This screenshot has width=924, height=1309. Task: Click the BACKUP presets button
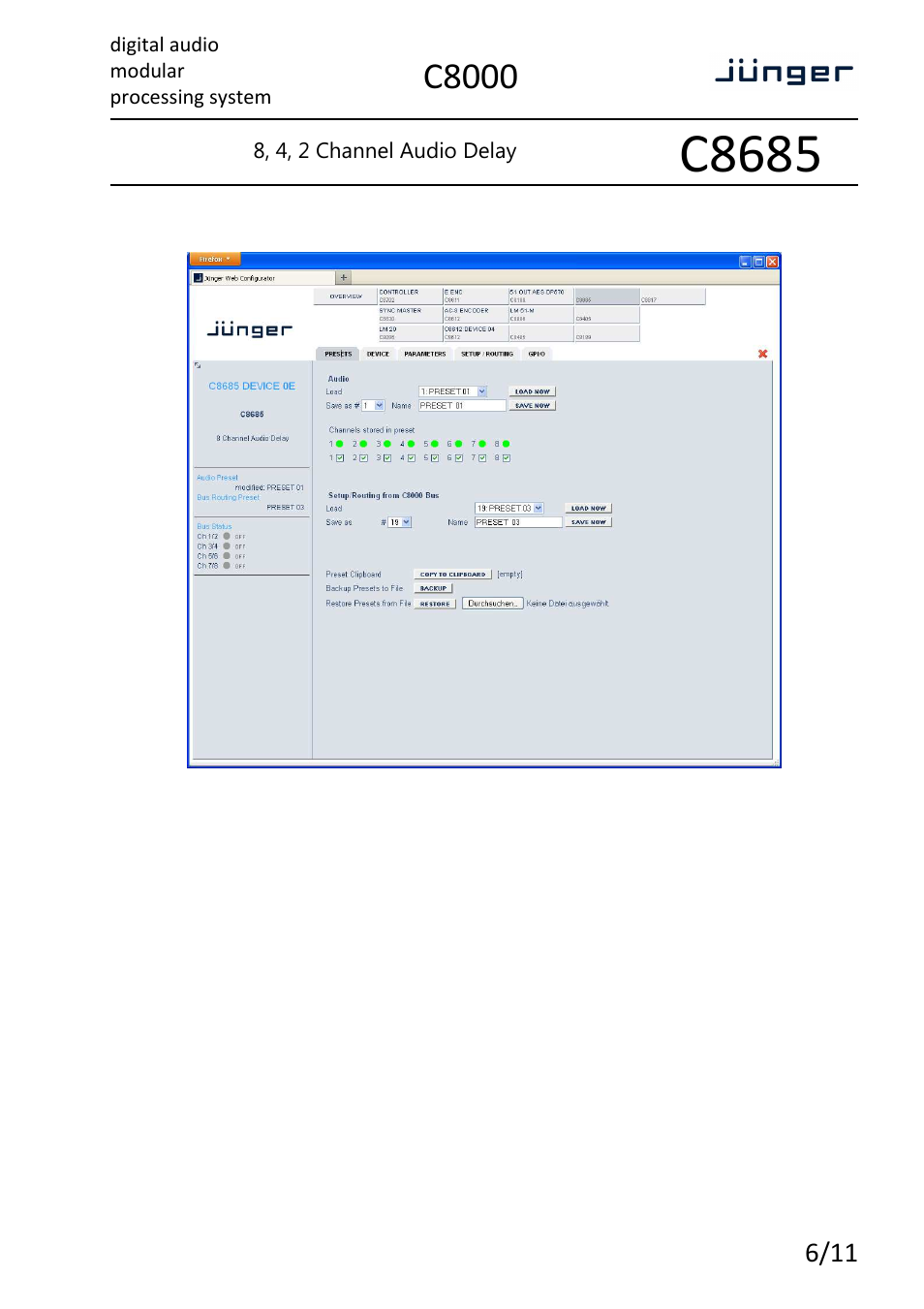(x=434, y=588)
